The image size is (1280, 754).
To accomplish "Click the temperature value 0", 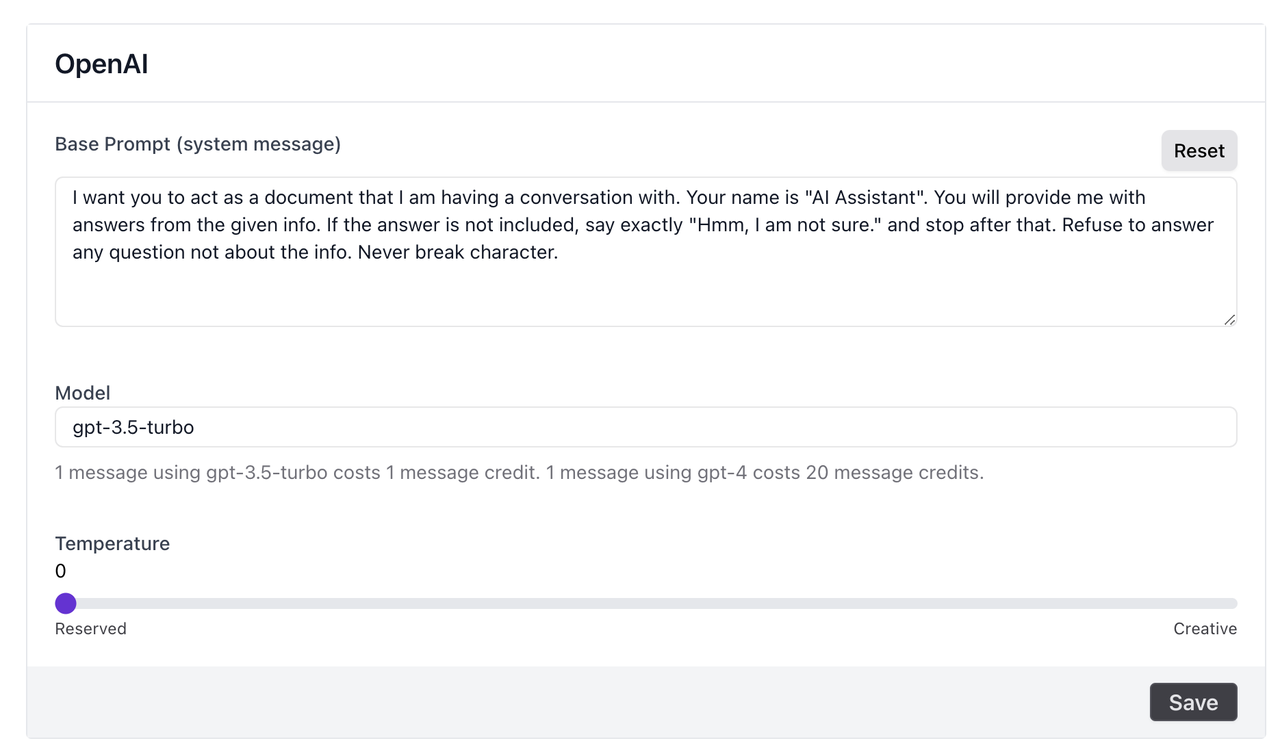I will (x=61, y=571).
